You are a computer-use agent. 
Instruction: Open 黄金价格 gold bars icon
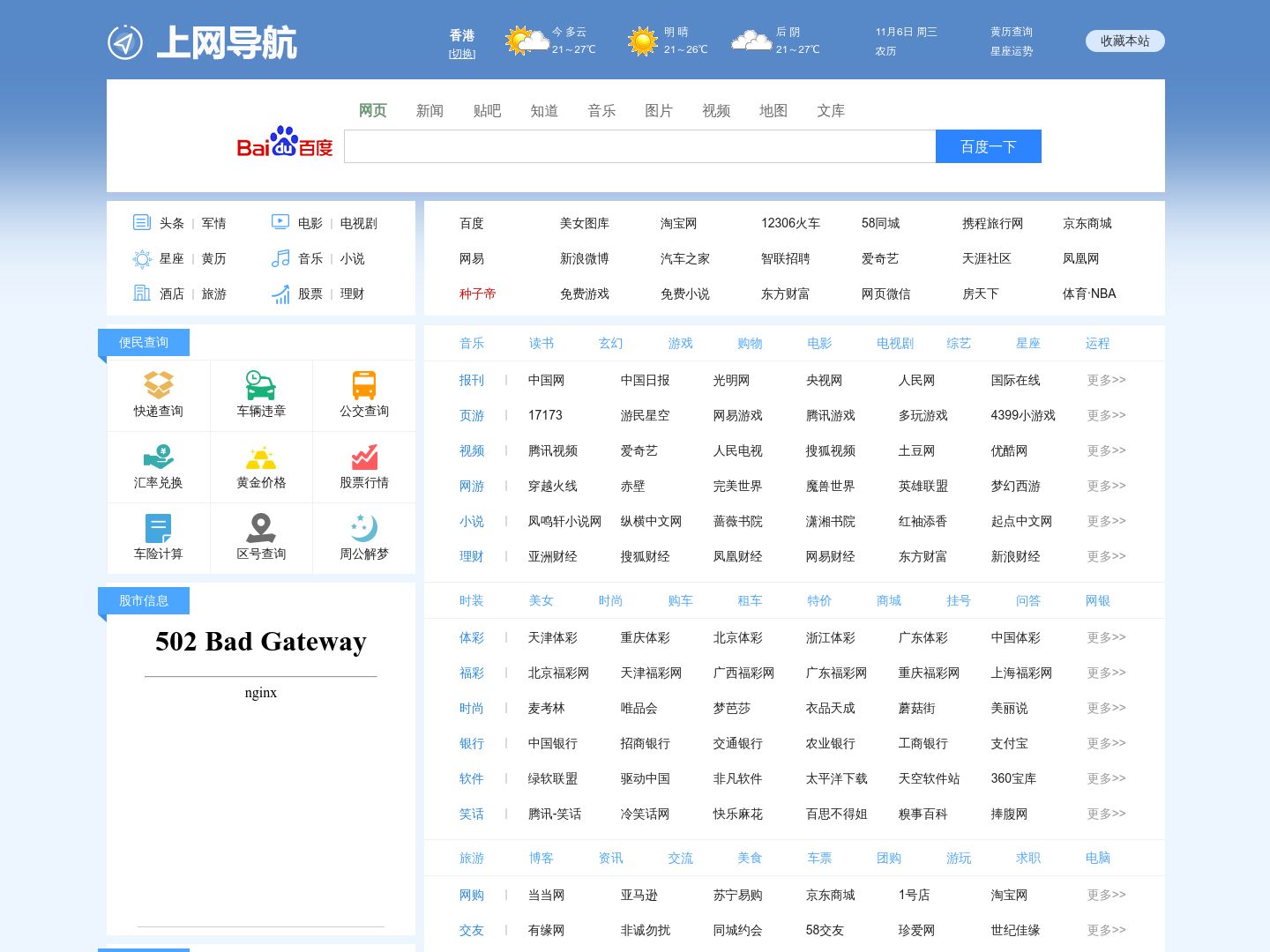click(261, 457)
